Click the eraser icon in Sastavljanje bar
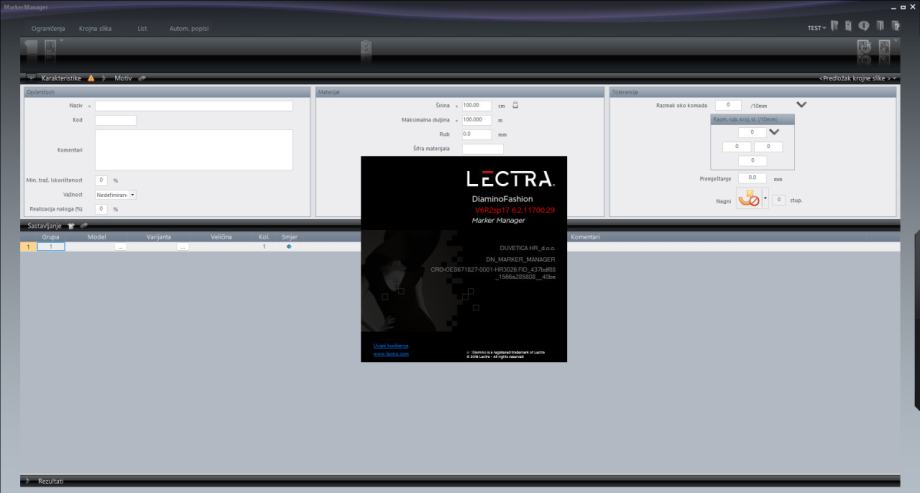Viewport: 920px width, 493px height. coord(84,225)
